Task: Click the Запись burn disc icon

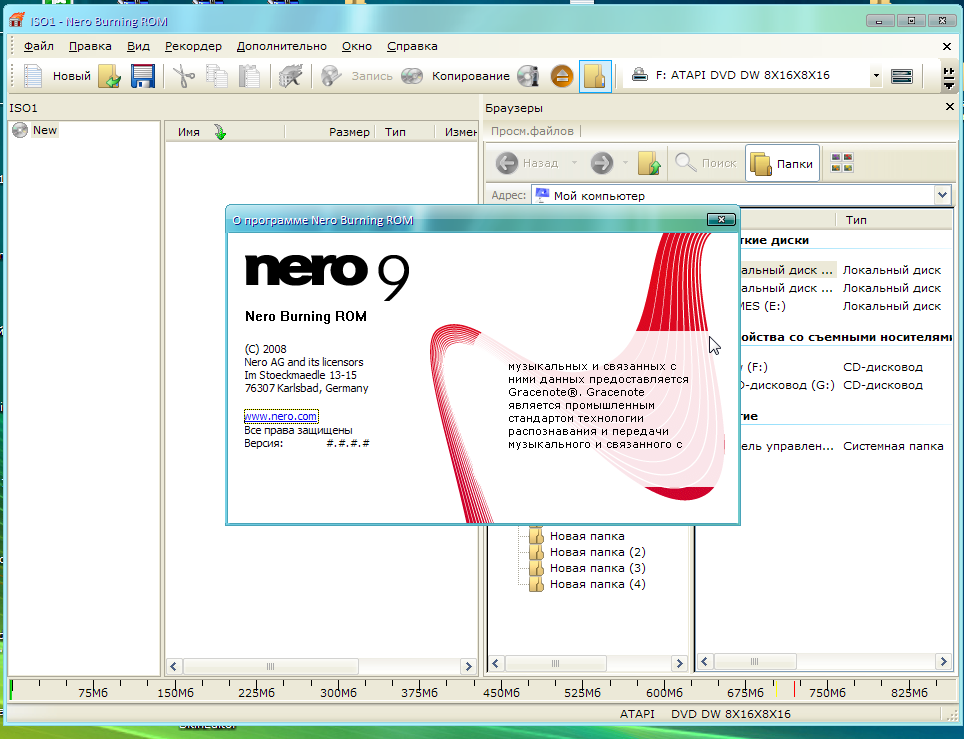Action: click(x=331, y=76)
